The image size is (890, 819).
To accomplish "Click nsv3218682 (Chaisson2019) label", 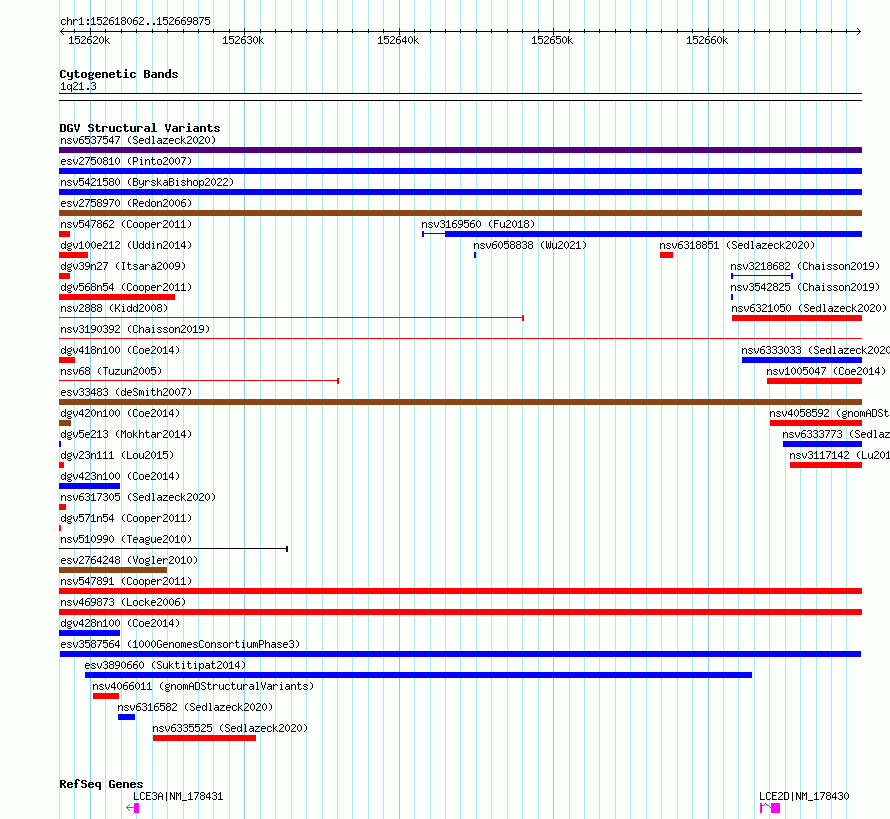I will click(805, 266).
